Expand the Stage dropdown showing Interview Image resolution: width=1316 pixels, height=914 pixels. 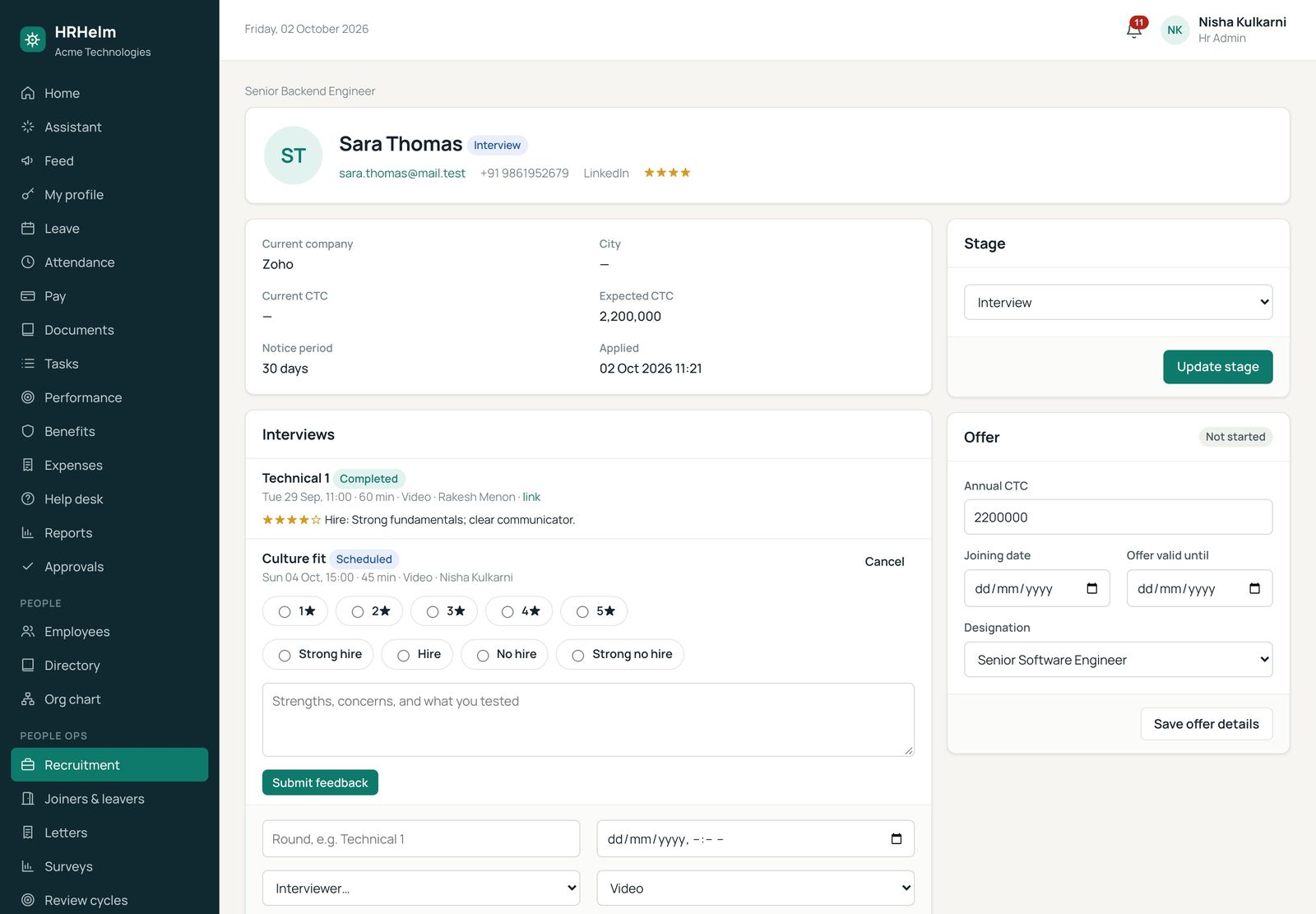[x=1118, y=302]
